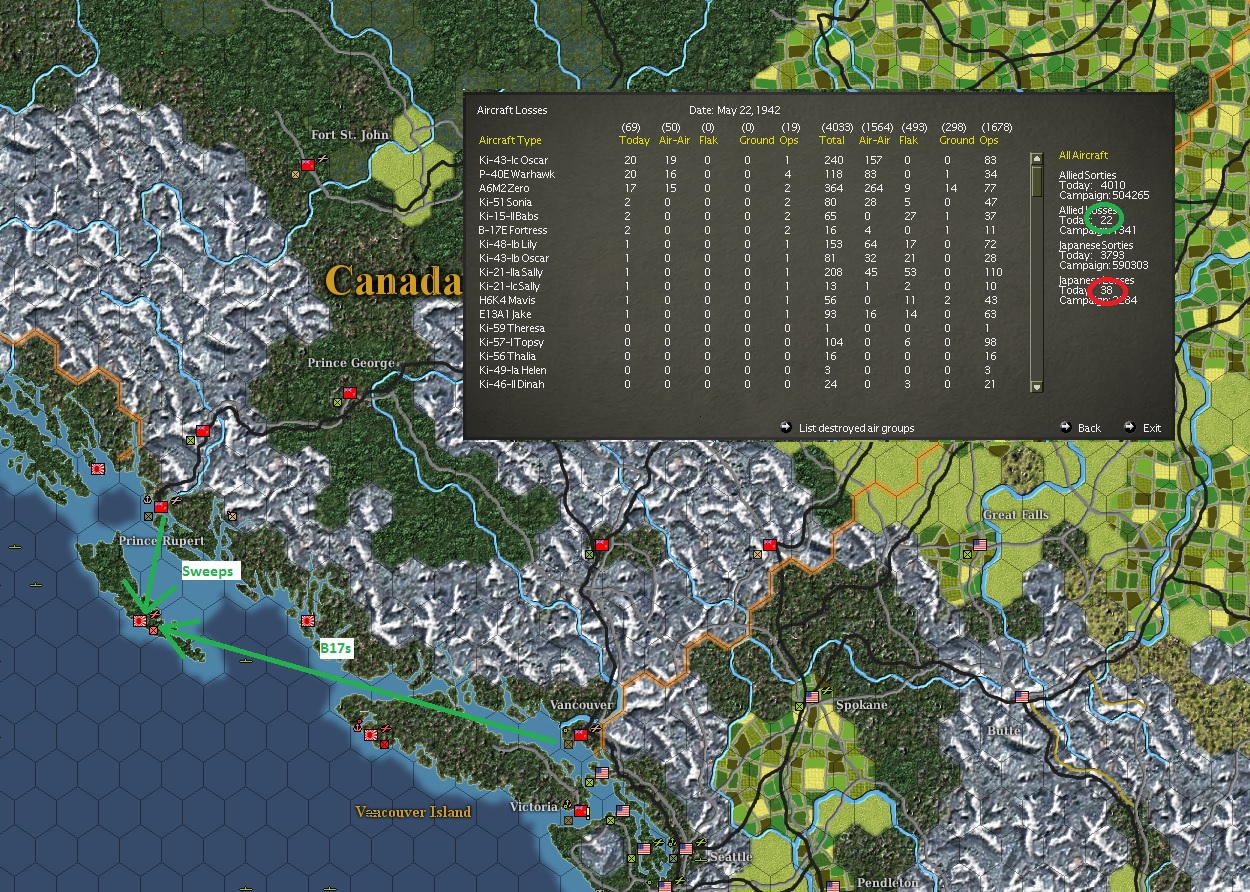Click the scroll down arrow of aircraft list
This screenshot has height=892, width=1250.
point(1036,386)
